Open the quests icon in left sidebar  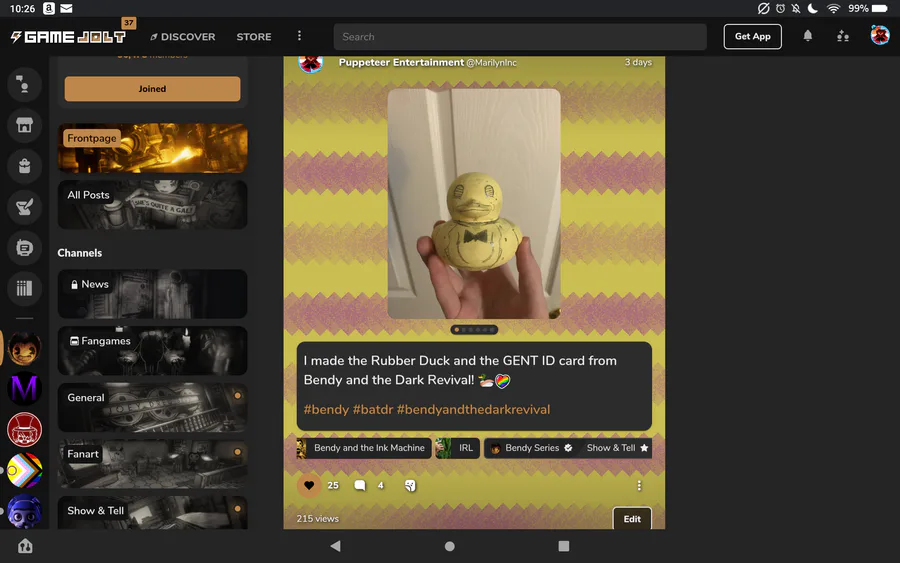(x=24, y=207)
